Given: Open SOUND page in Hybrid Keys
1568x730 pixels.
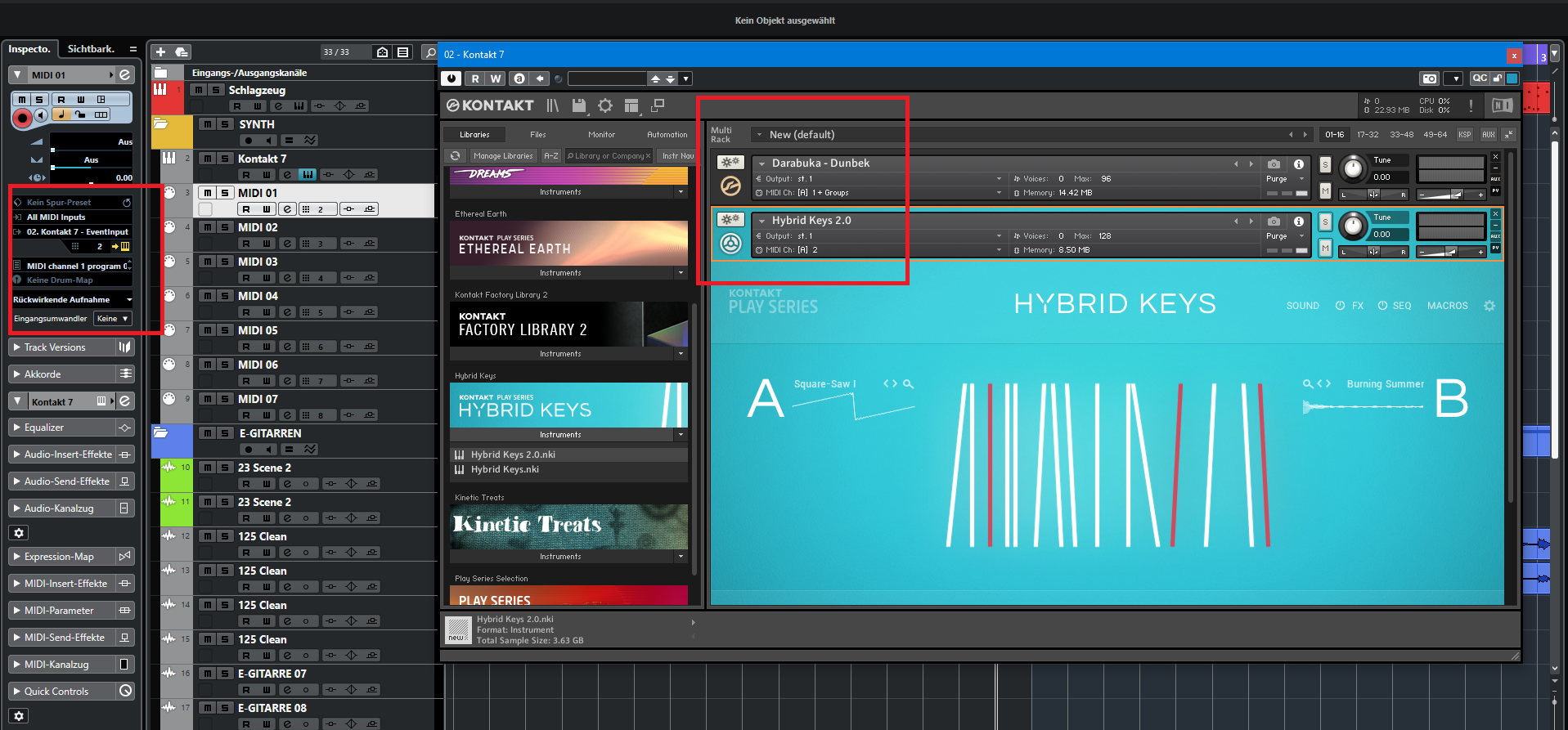Looking at the screenshot, I should 1302,306.
